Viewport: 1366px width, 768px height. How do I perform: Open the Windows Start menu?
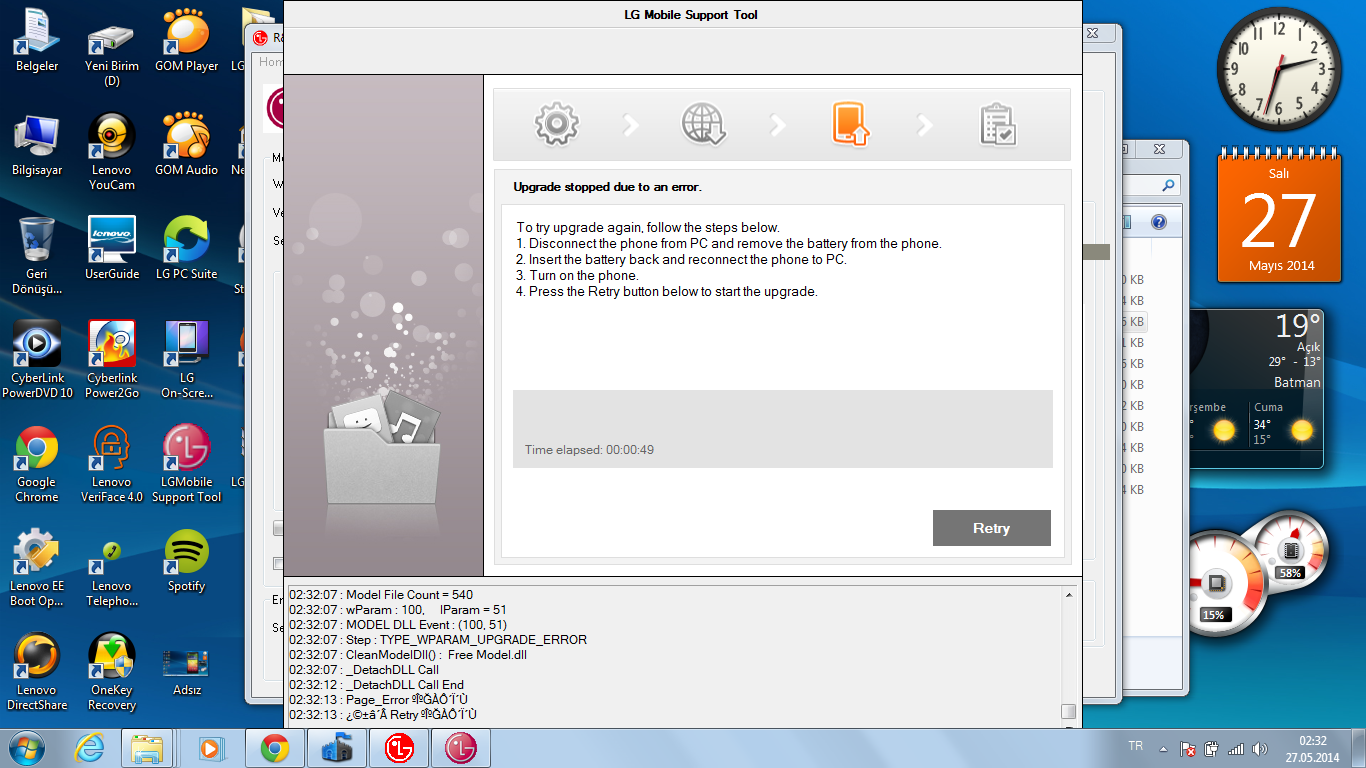pyautogui.click(x=27, y=748)
